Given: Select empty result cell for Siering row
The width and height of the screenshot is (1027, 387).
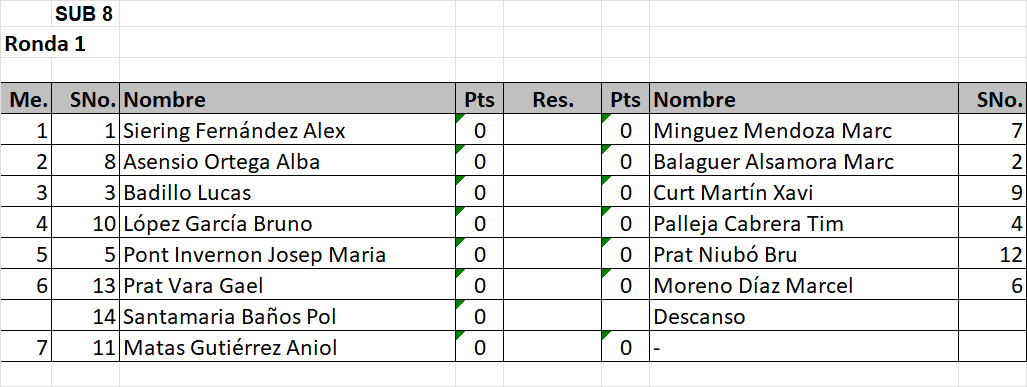Looking at the screenshot, I should pyautogui.click(x=553, y=131).
